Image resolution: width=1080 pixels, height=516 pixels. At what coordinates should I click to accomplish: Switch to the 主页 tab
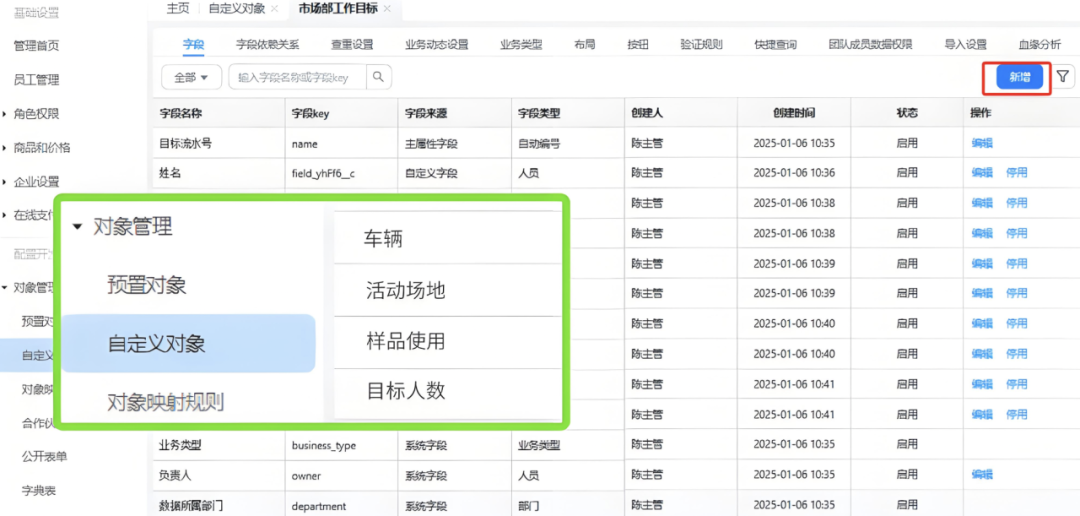coord(178,8)
